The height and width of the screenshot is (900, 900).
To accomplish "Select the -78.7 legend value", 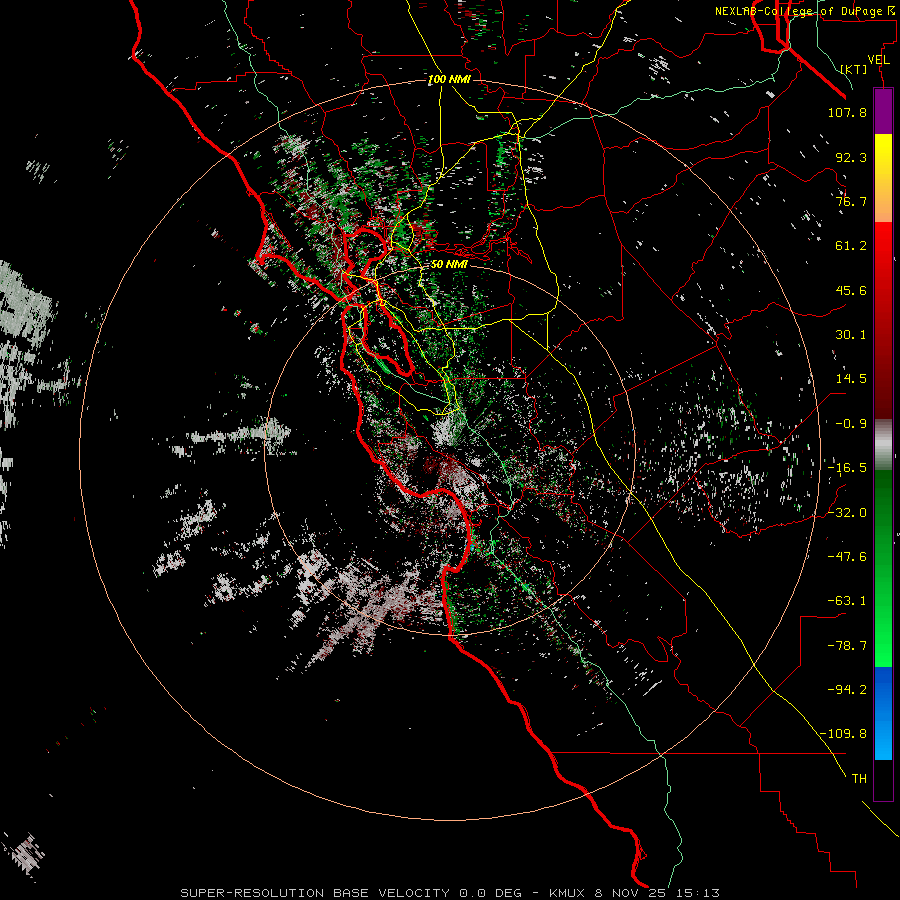I will click(x=847, y=646).
